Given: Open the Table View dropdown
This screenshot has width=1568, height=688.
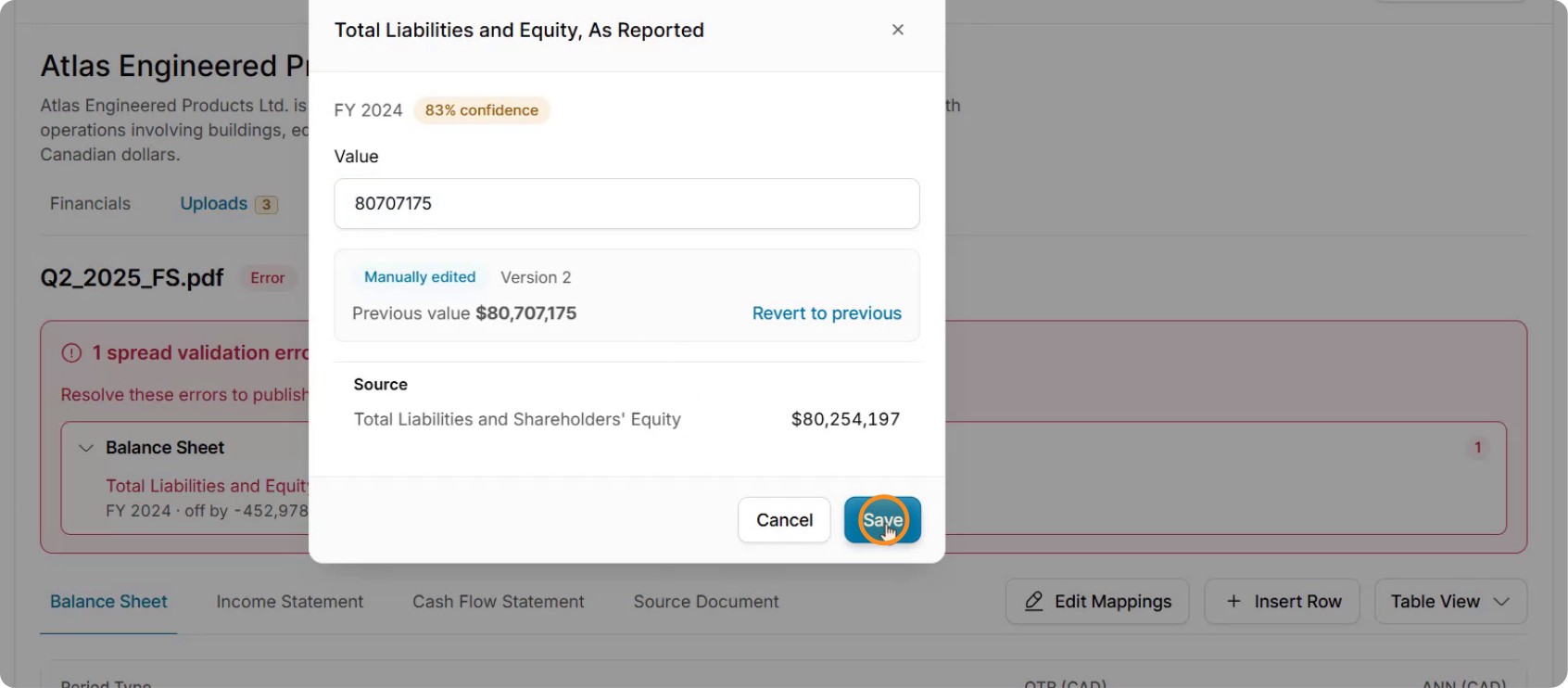Looking at the screenshot, I should pyautogui.click(x=1450, y=602).
